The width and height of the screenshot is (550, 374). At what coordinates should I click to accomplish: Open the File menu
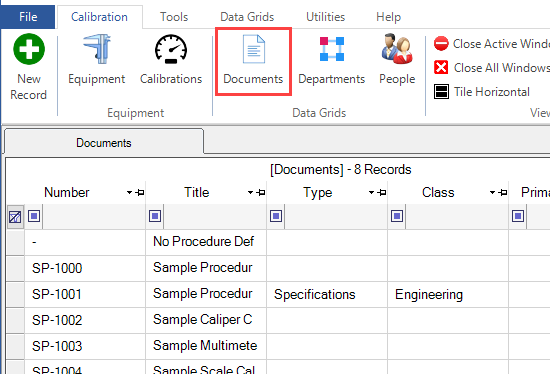pyautogui.click(x=28, y=16)
